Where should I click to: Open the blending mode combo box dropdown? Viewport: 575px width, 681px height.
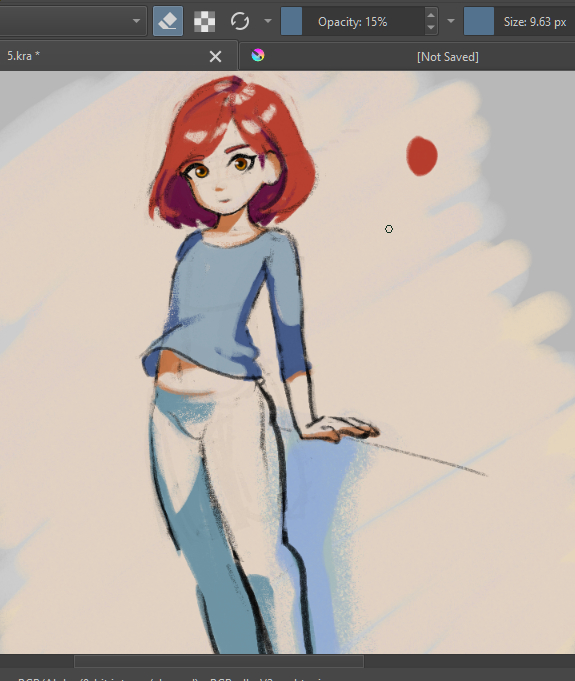(73, 21)
